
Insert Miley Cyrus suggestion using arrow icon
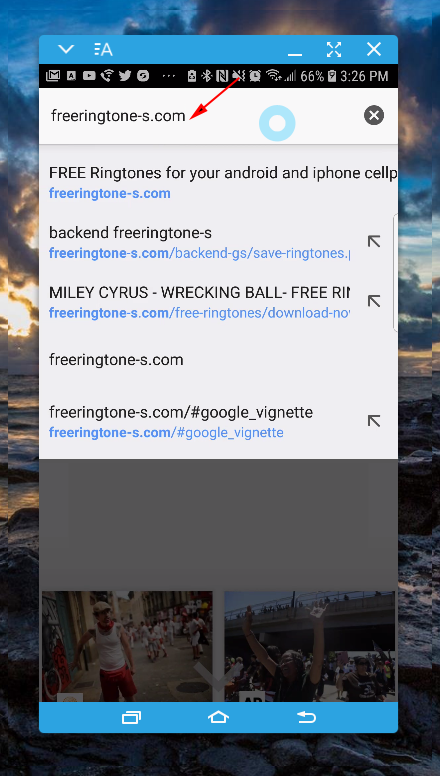374,301
